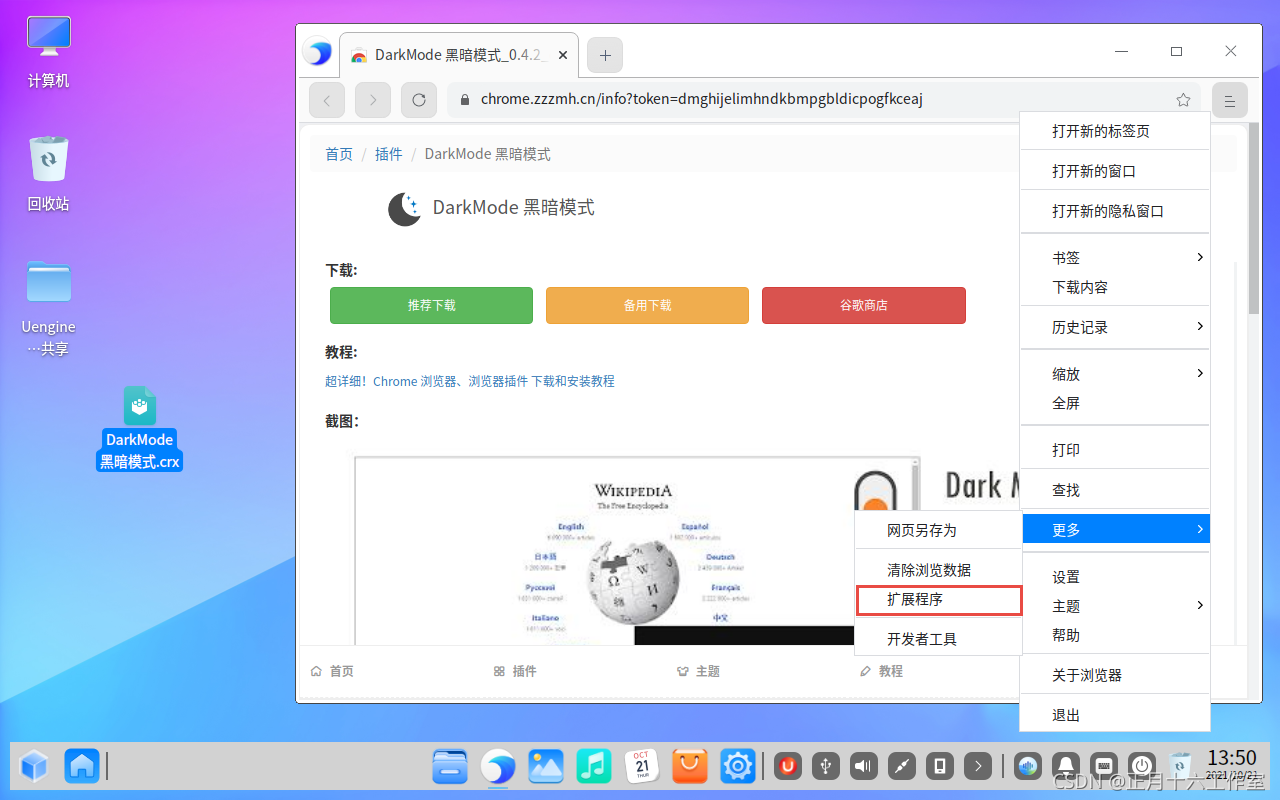Click the red magnet tray icon
The height and width of the screenshot is (800, 1280).
click(x=788, y=767)
